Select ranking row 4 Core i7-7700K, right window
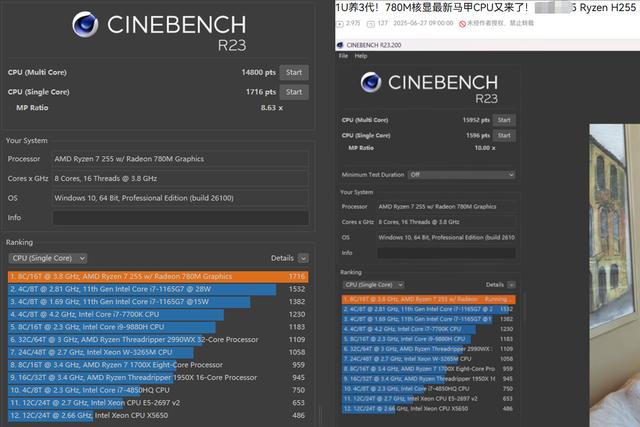This screenshot has height=427, width=640. coord(429,329)
